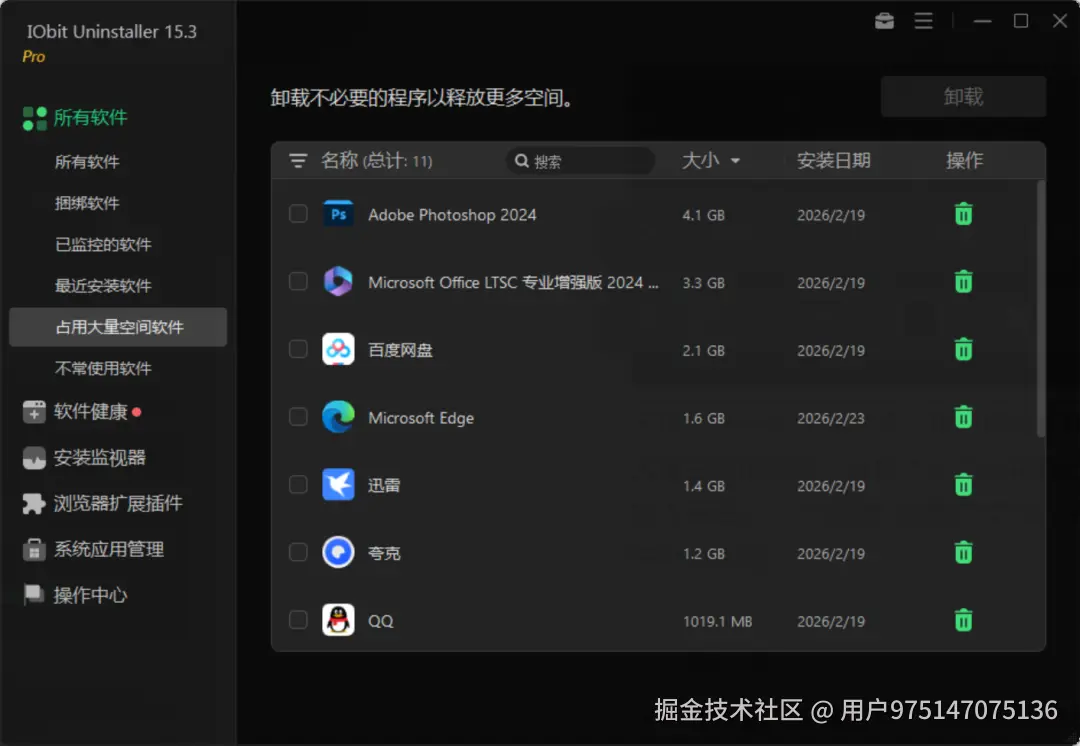Image resolution: width=1080 pixels, height=746 pixels.
Task: Open the 浏览器扩展插件 section
Action: (118, 504)
